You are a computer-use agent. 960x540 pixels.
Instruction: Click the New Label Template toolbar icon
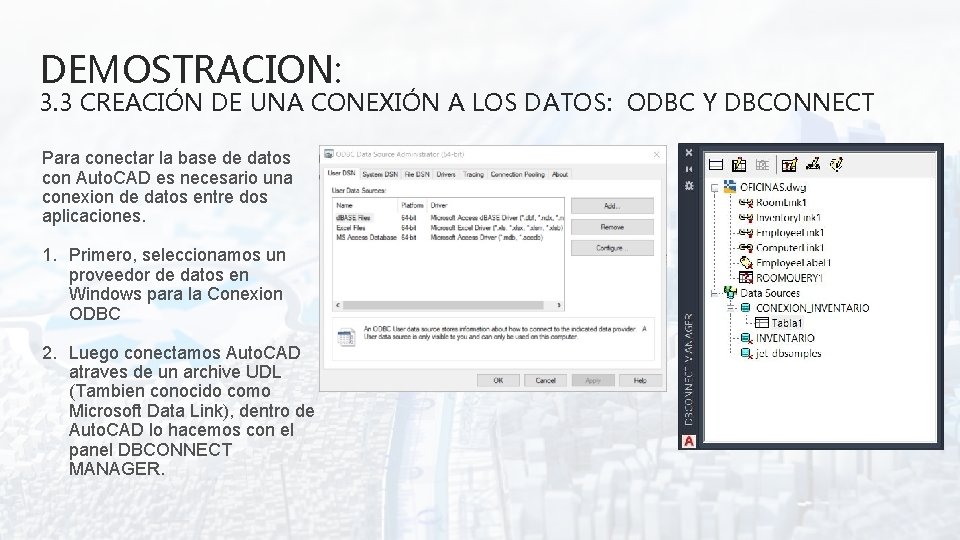pos(836,163)
